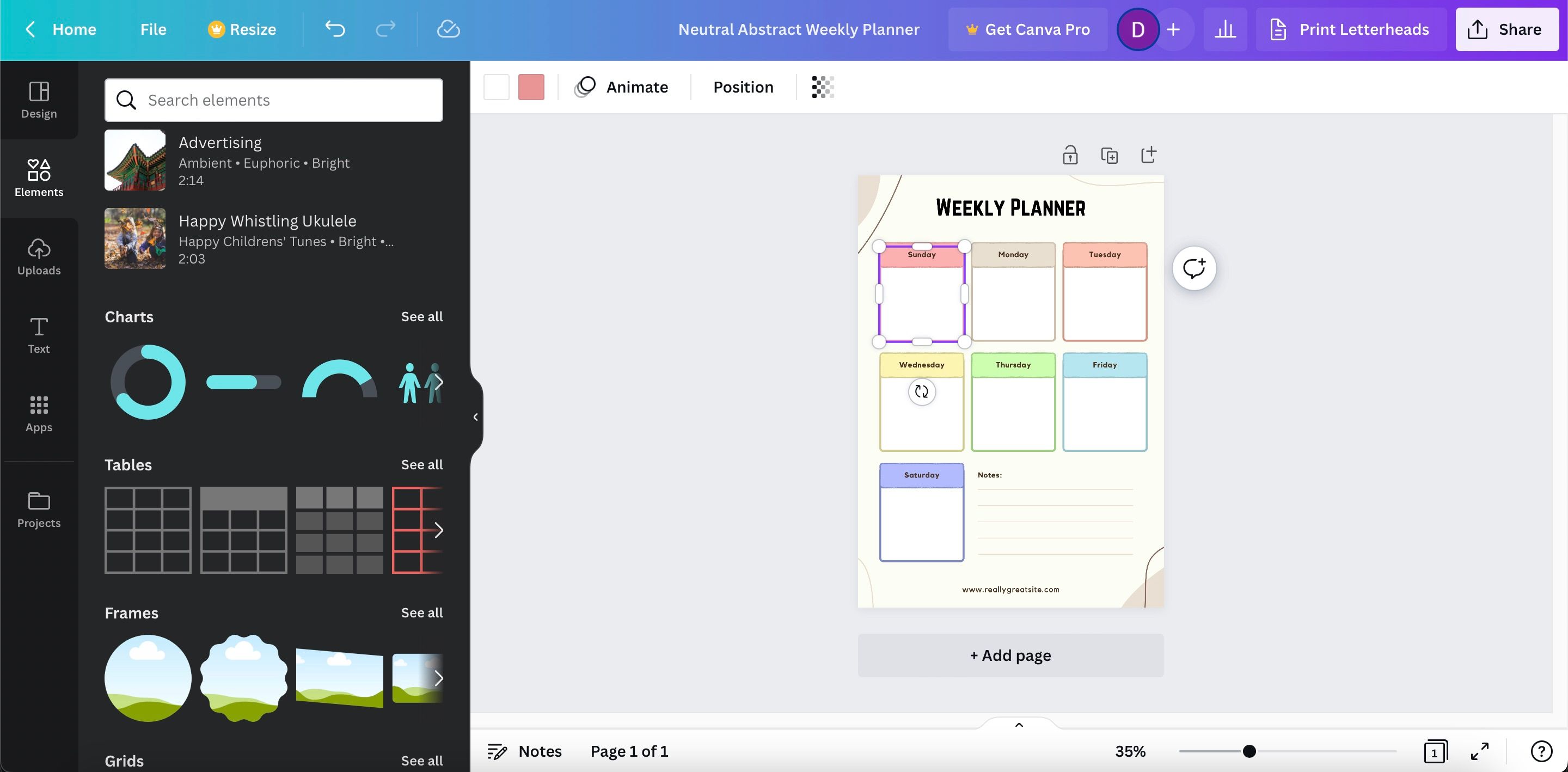Click the cloud save status icon

point(448,29)
